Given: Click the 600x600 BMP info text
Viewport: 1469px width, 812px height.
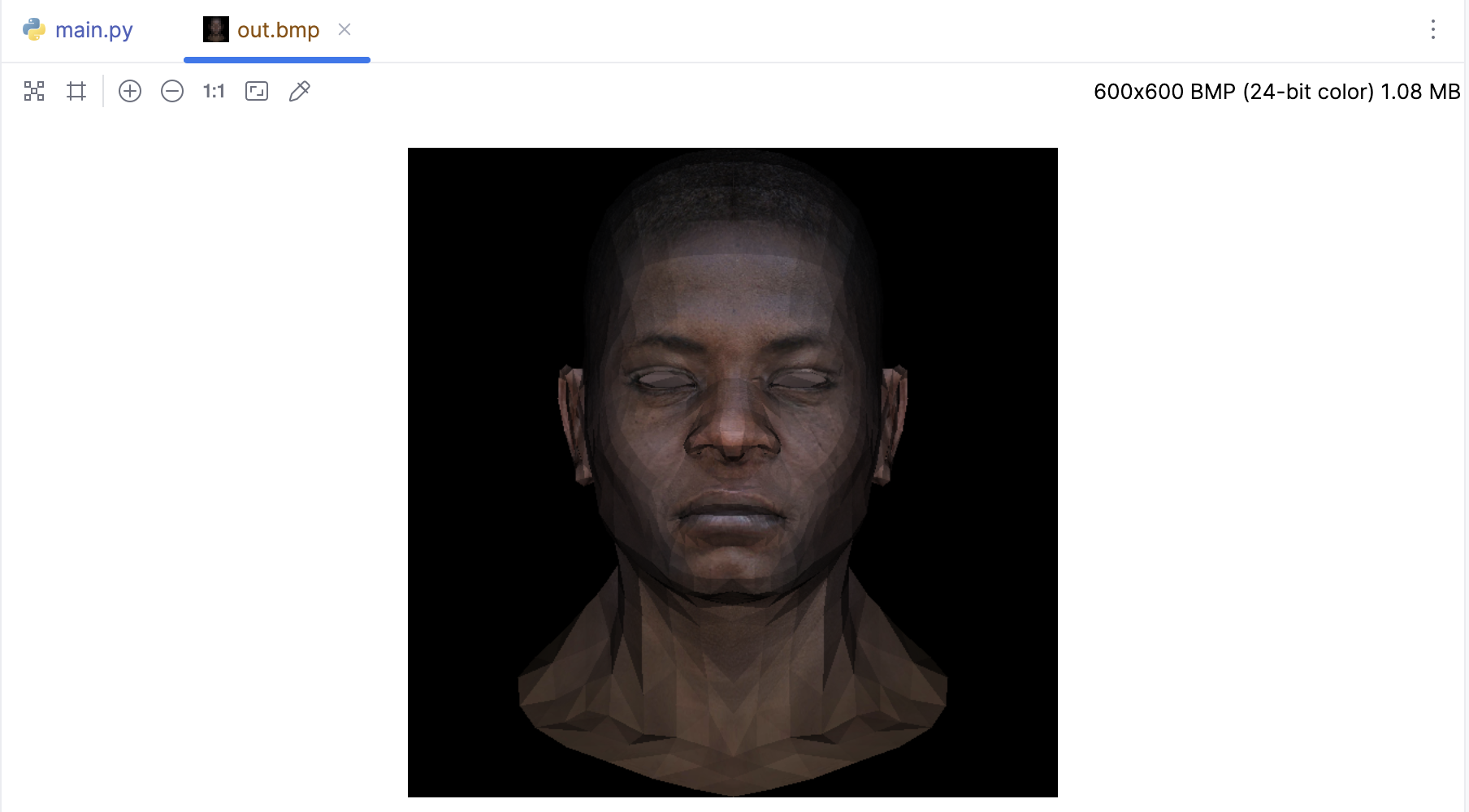Looking at the screenshot, I should (x=1276, y=92).
